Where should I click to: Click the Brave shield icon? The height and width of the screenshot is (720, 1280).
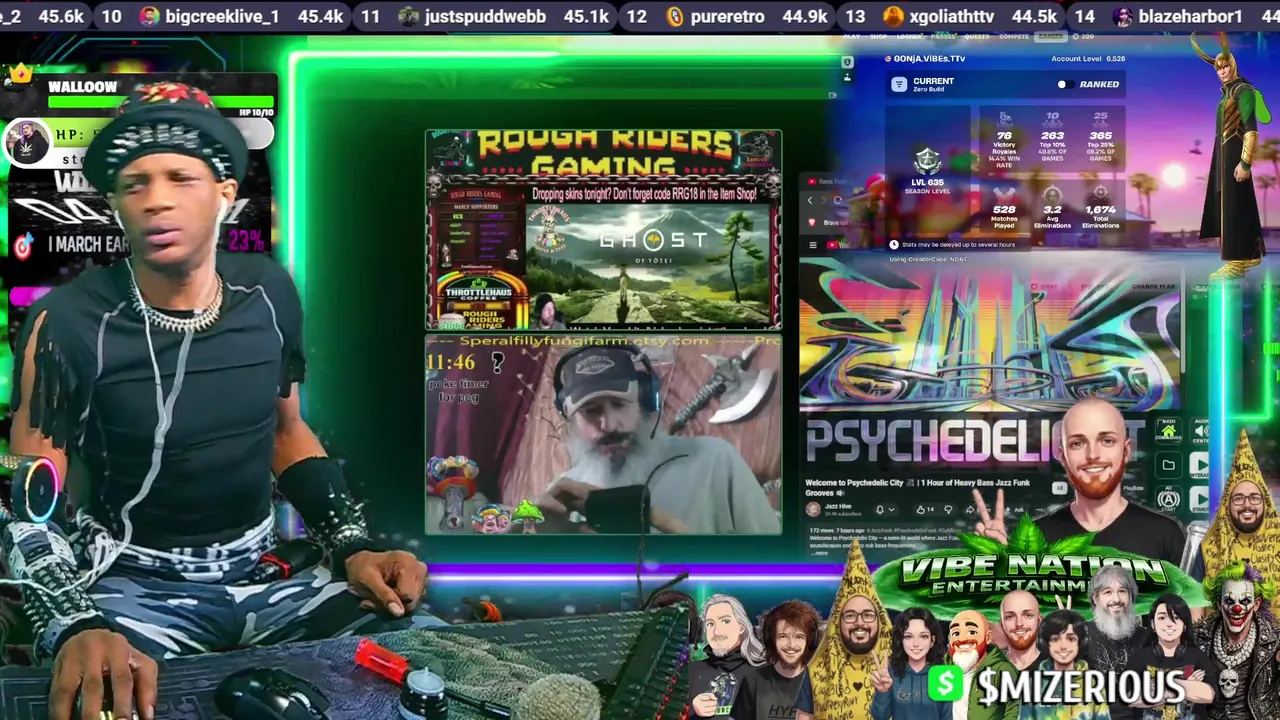coord(812,222)
